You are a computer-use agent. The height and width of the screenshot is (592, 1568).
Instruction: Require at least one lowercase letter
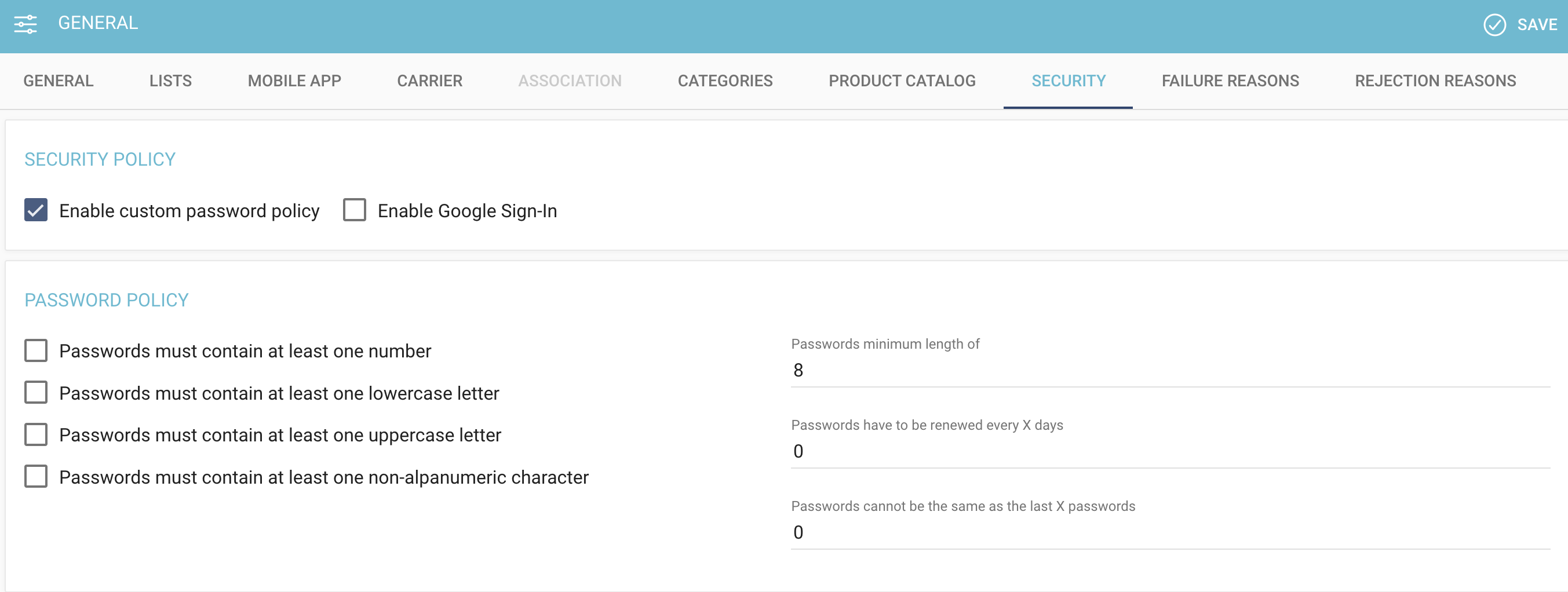[x=36, y=393]
